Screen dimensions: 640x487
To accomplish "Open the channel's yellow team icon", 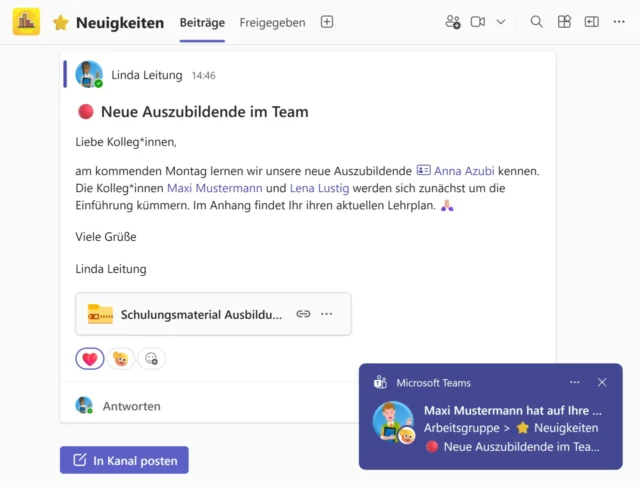I will [x=26, y=22].
